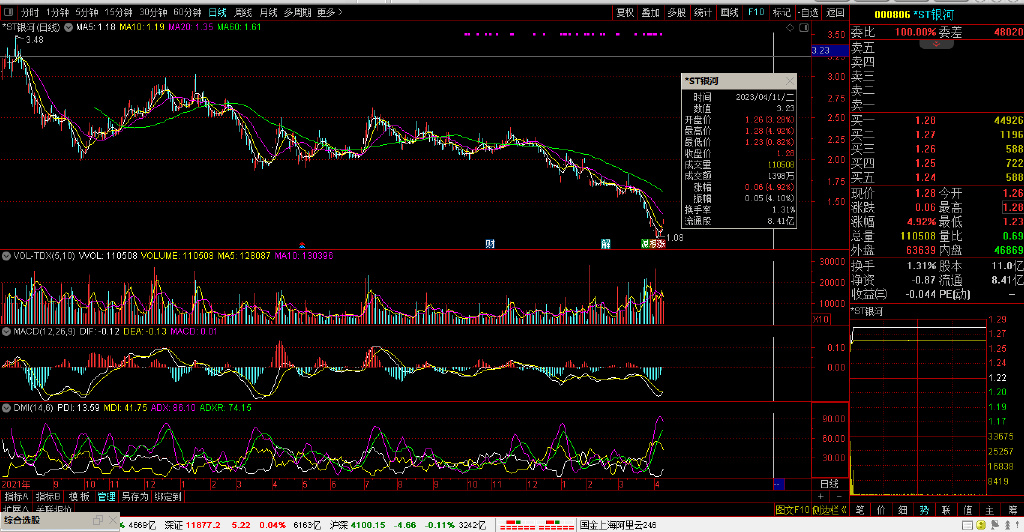
Task: Select the 5分钟 period tab
Action: [86, 12]
